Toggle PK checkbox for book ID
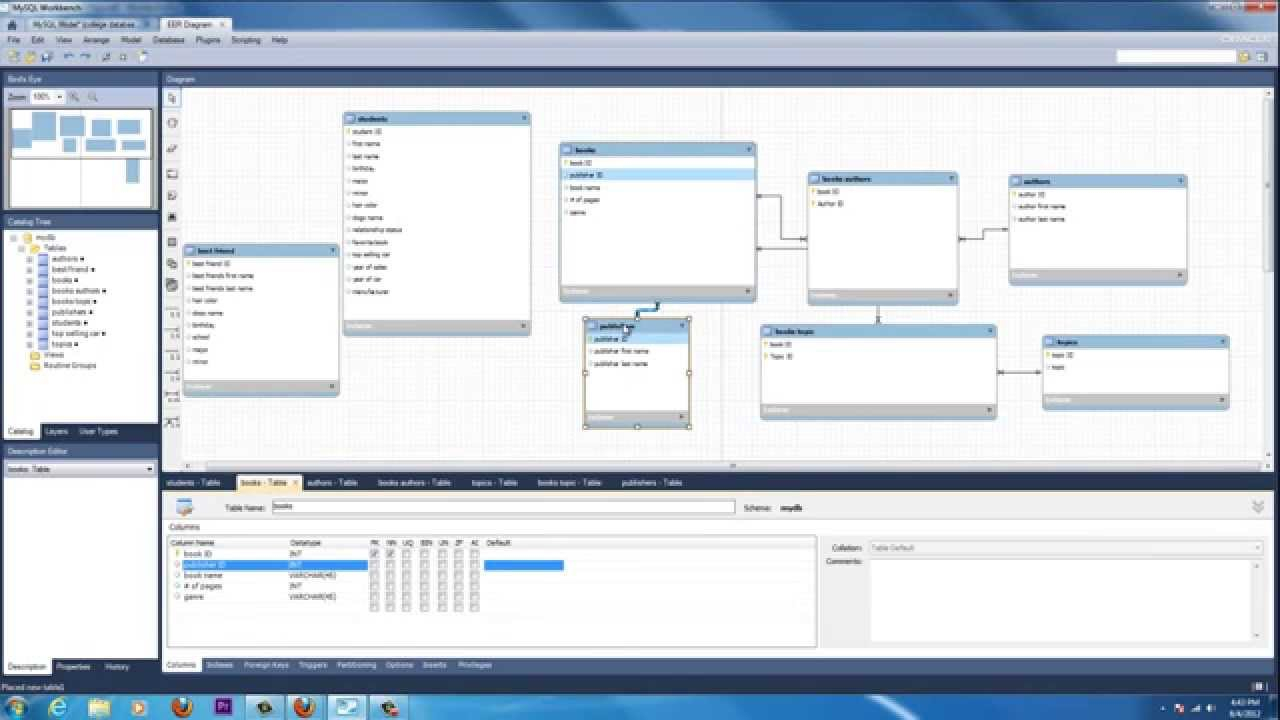This screenshot has width=1280, height=720. point(374,553)
